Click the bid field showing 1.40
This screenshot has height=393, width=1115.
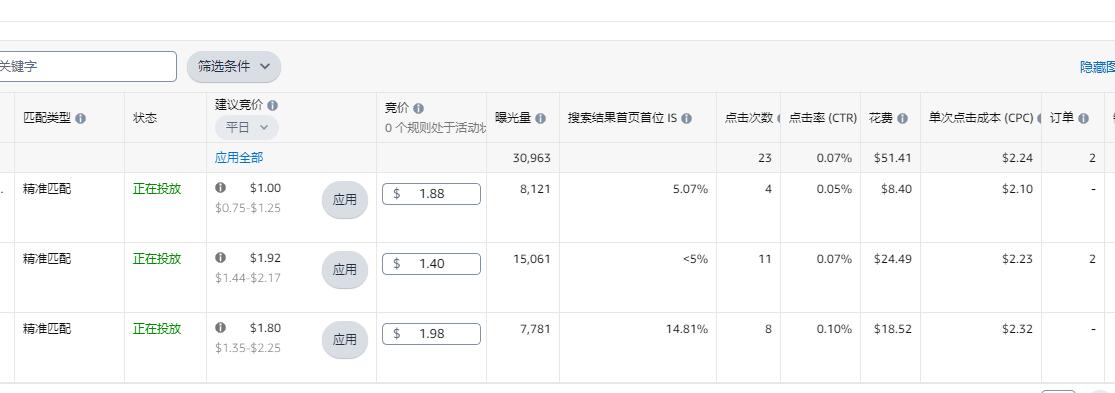(x=431, y=264)
